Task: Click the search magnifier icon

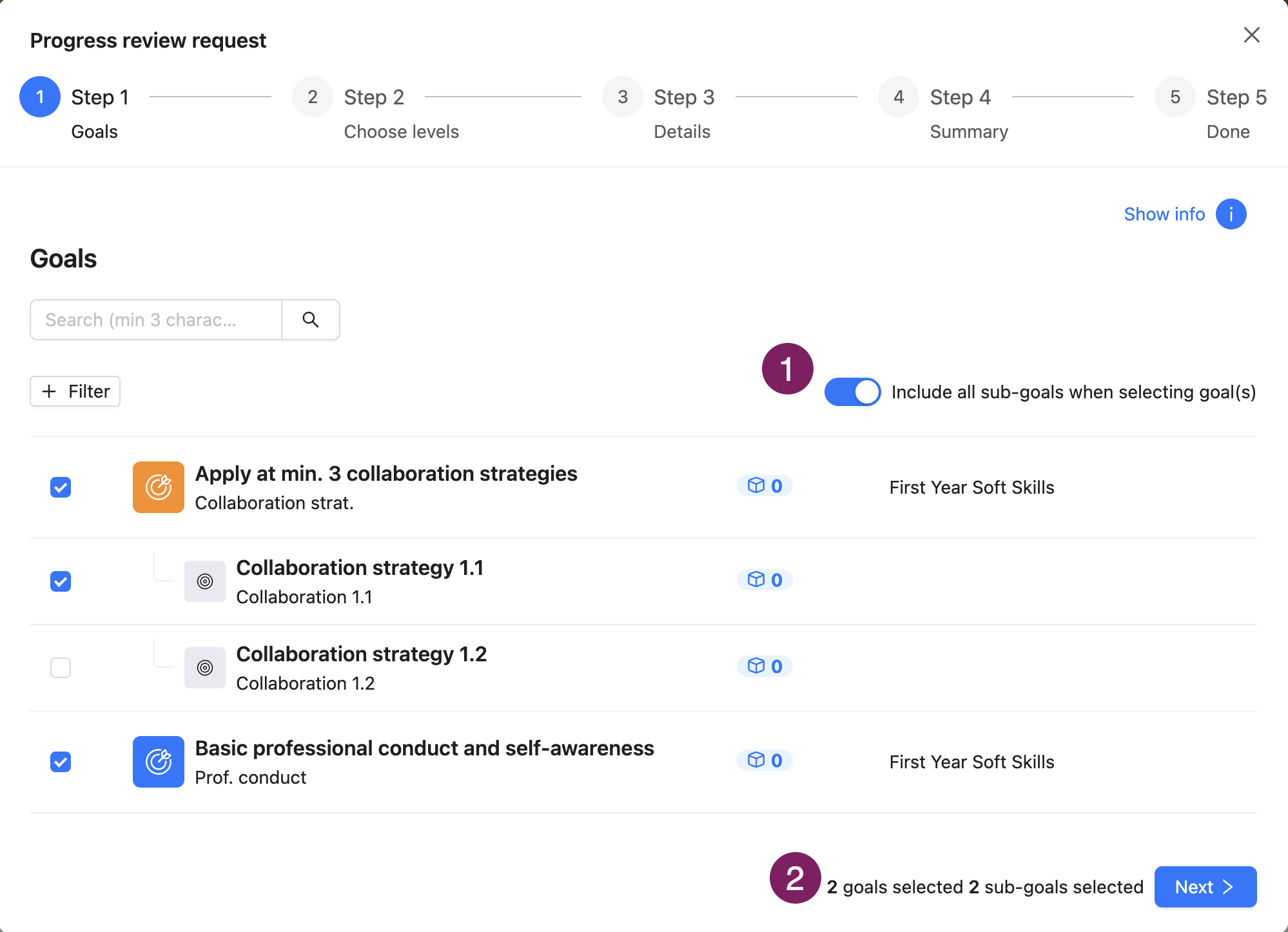Action: [311, 320]
